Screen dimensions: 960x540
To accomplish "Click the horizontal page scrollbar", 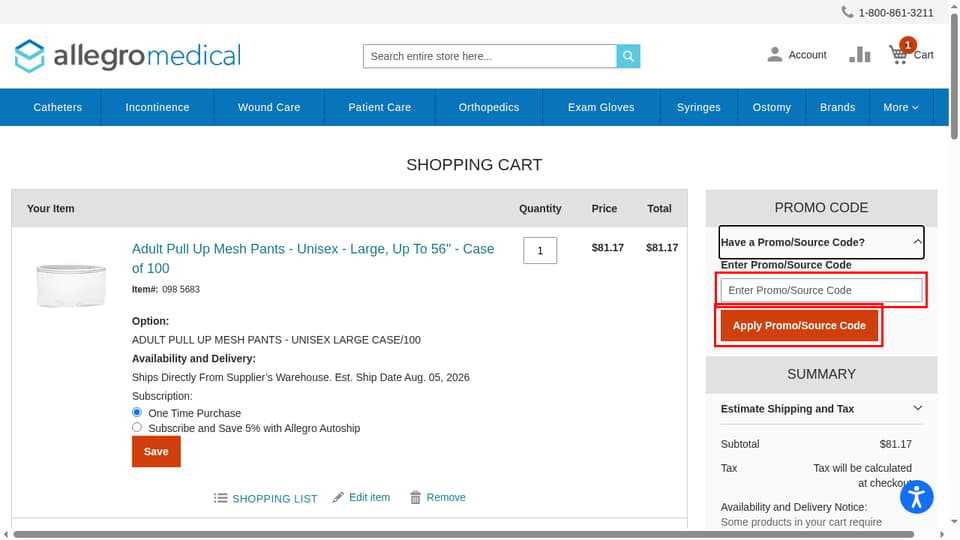I will pyautogui.click(x=463, y=534).
